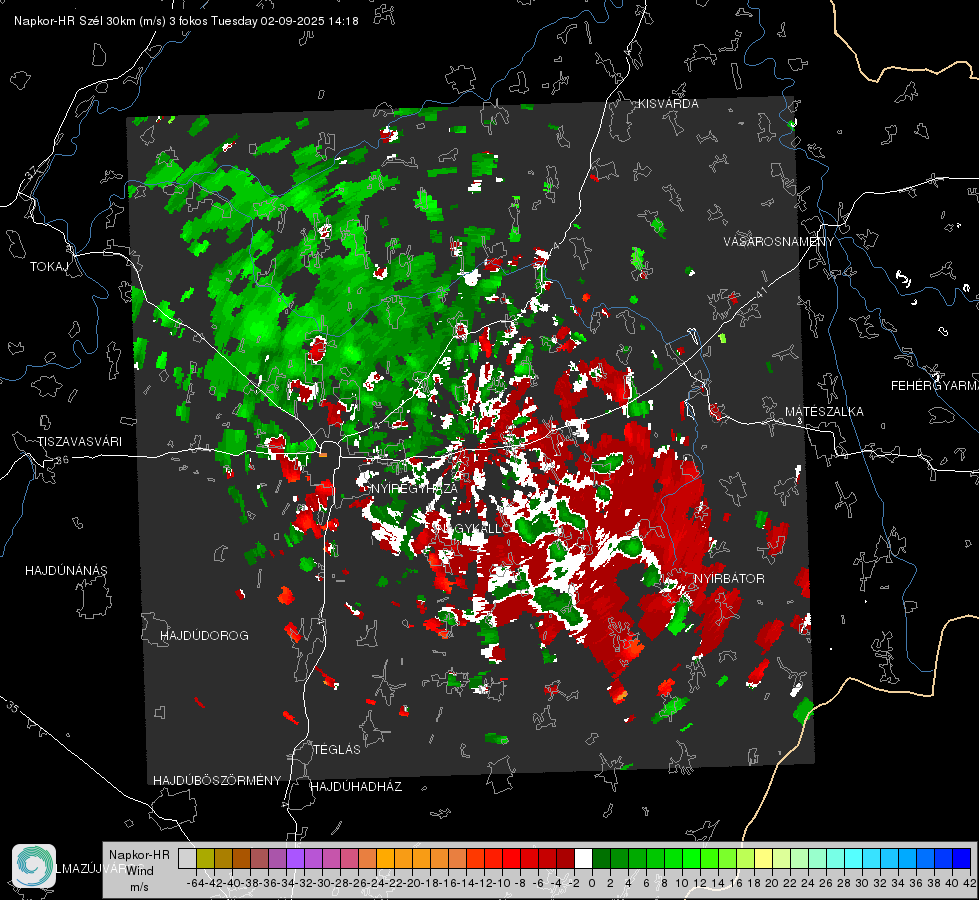Select the TOKAJ town label
This screenshot has height=900, width=979.
pos(49,267)
